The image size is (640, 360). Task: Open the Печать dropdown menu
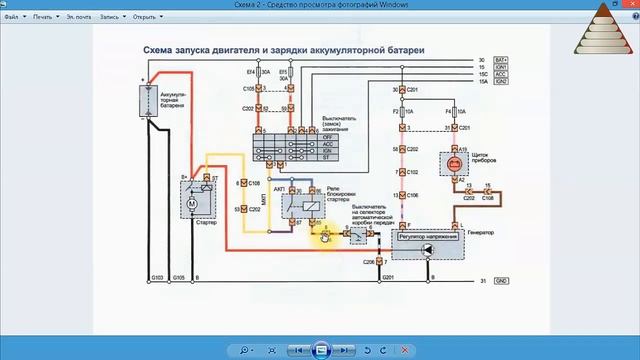pos(46,17)
